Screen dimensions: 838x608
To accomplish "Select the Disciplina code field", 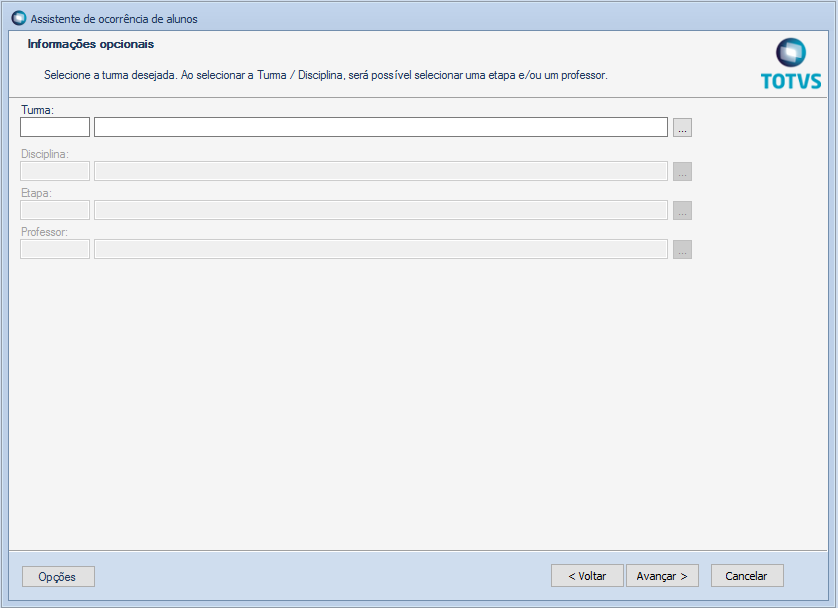I will [x=55, y=172].
